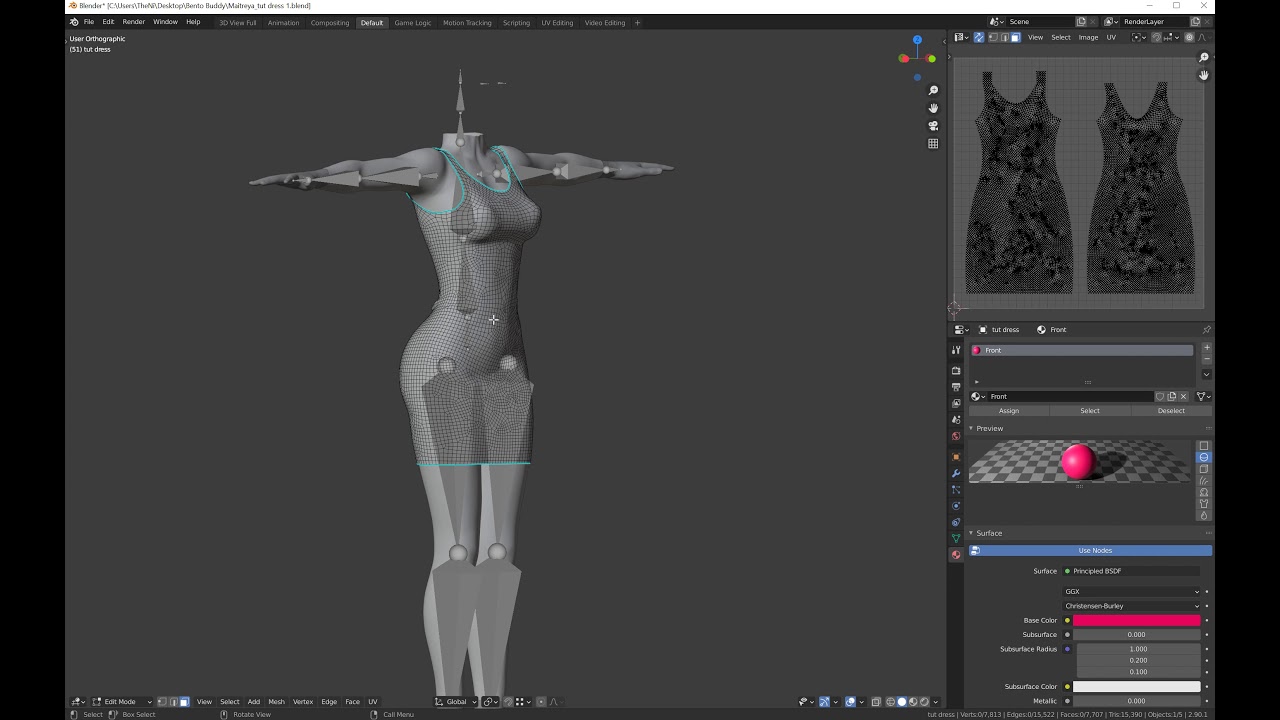Screen dimensions: 1280x720
Task: Enable edge select mode in 3D viewport
Action: [x=173, y=702]
